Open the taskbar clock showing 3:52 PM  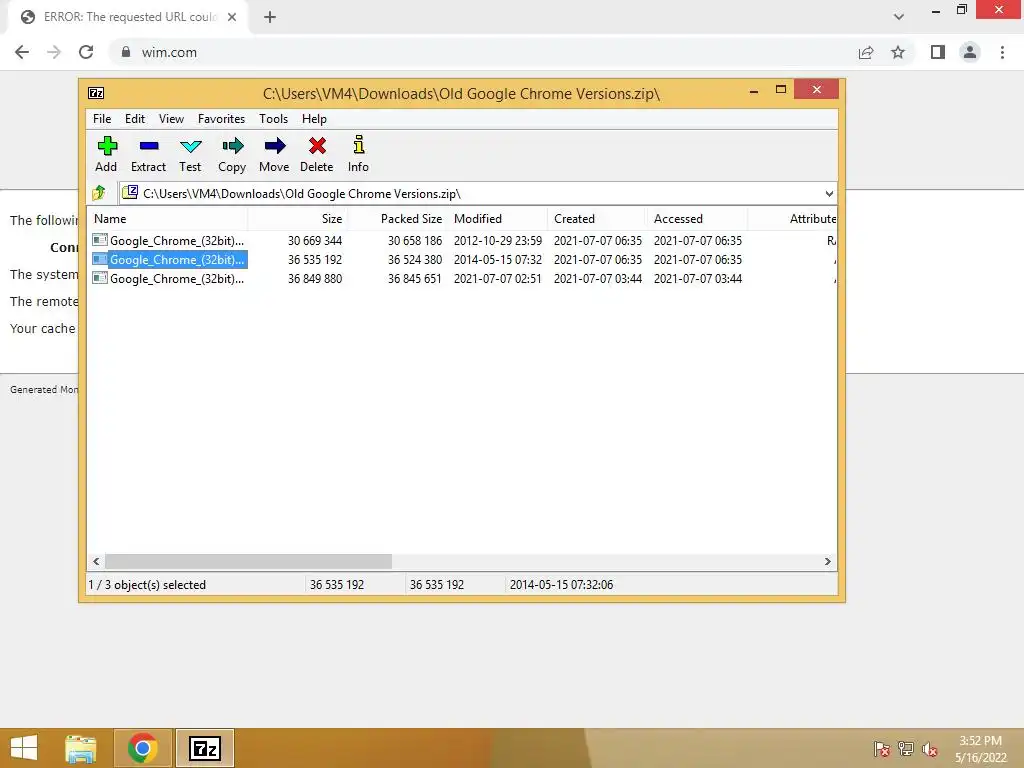[x=980, y=749]
